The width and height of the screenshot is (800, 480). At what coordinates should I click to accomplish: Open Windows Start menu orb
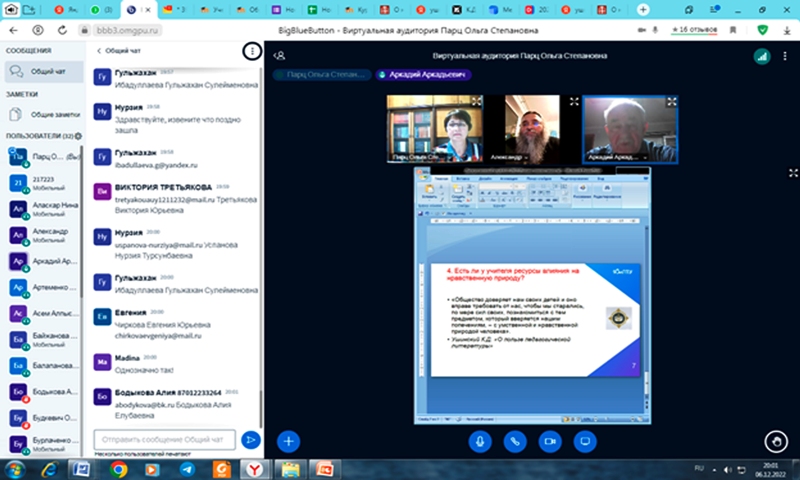pos(14,469)
